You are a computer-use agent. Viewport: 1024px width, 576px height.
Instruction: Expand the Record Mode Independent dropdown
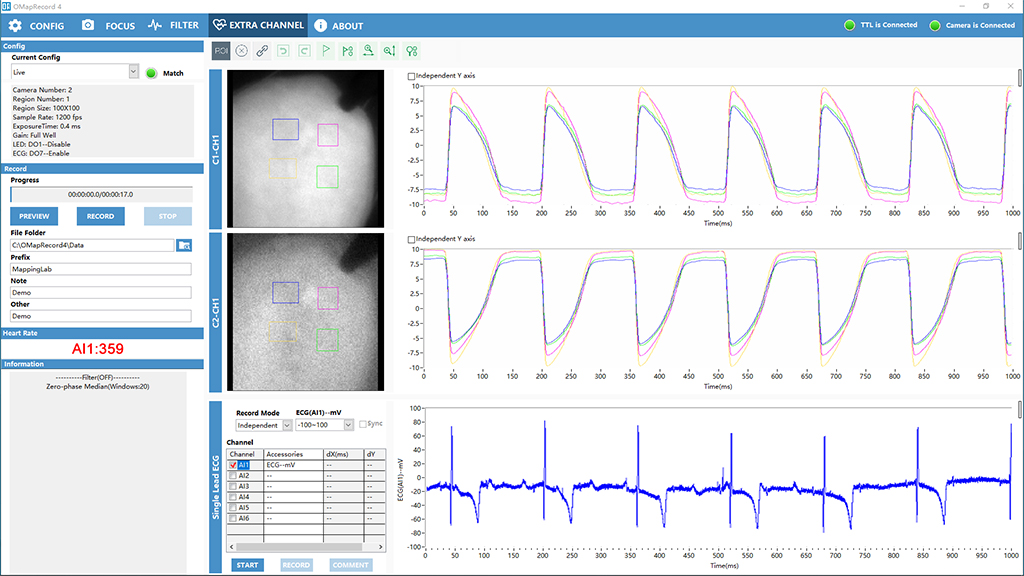point(287,425)
